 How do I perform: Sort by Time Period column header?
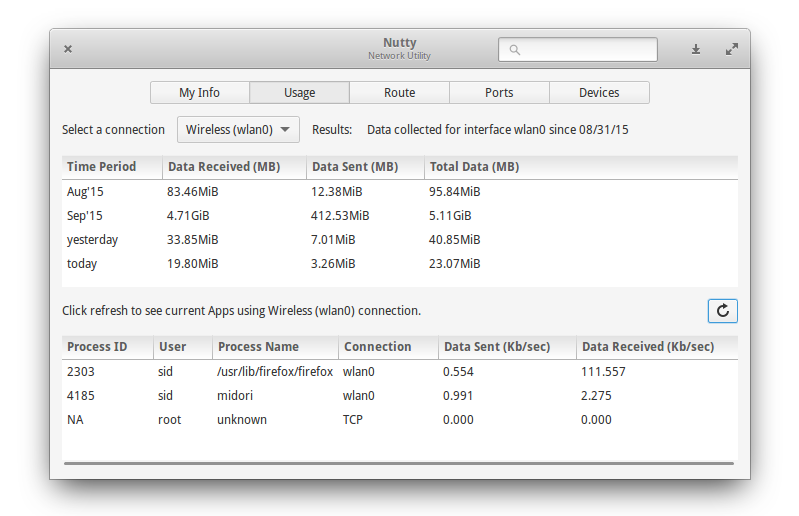point(112,167)
